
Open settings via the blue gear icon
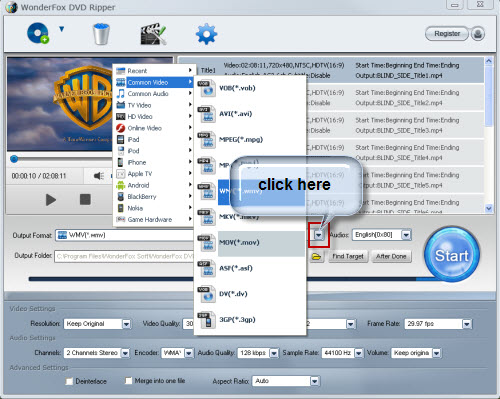206,34
